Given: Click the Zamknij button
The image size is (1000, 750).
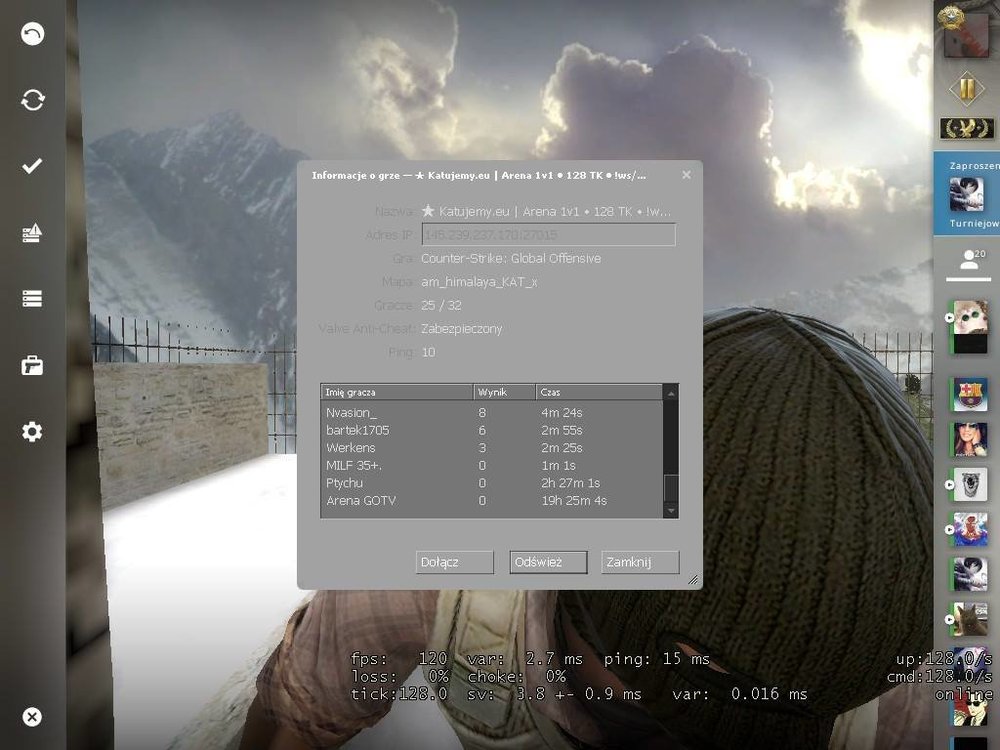Looking at the screenshot, I should [640, 562].
